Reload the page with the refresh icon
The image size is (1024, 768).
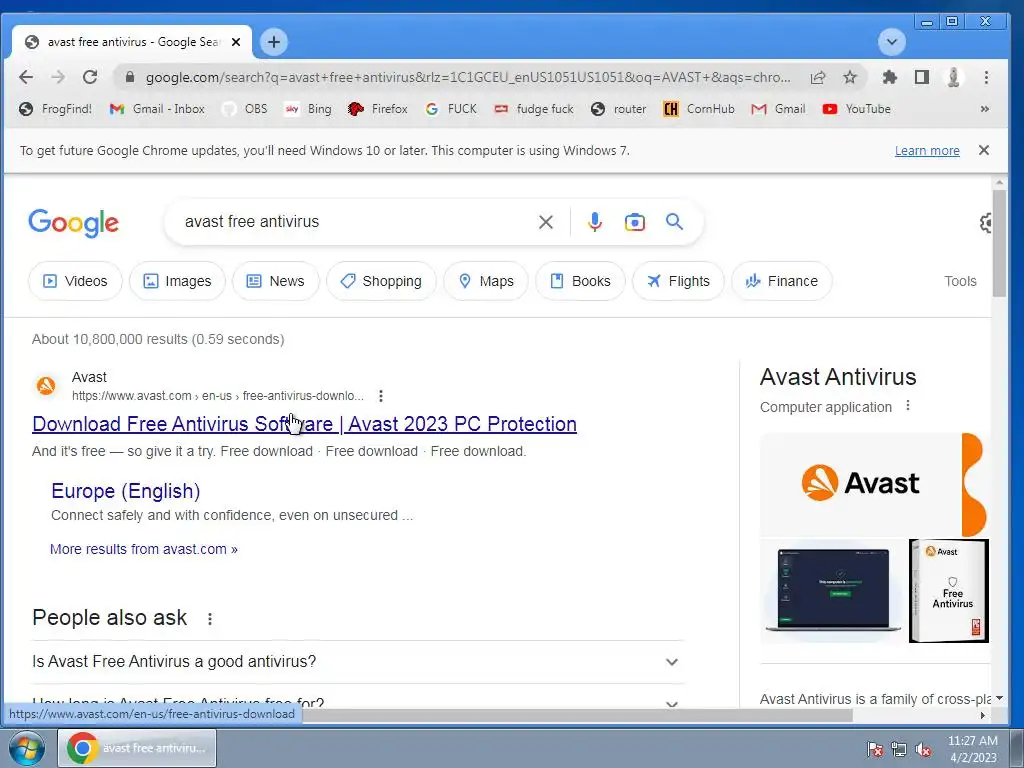[90, 77]
